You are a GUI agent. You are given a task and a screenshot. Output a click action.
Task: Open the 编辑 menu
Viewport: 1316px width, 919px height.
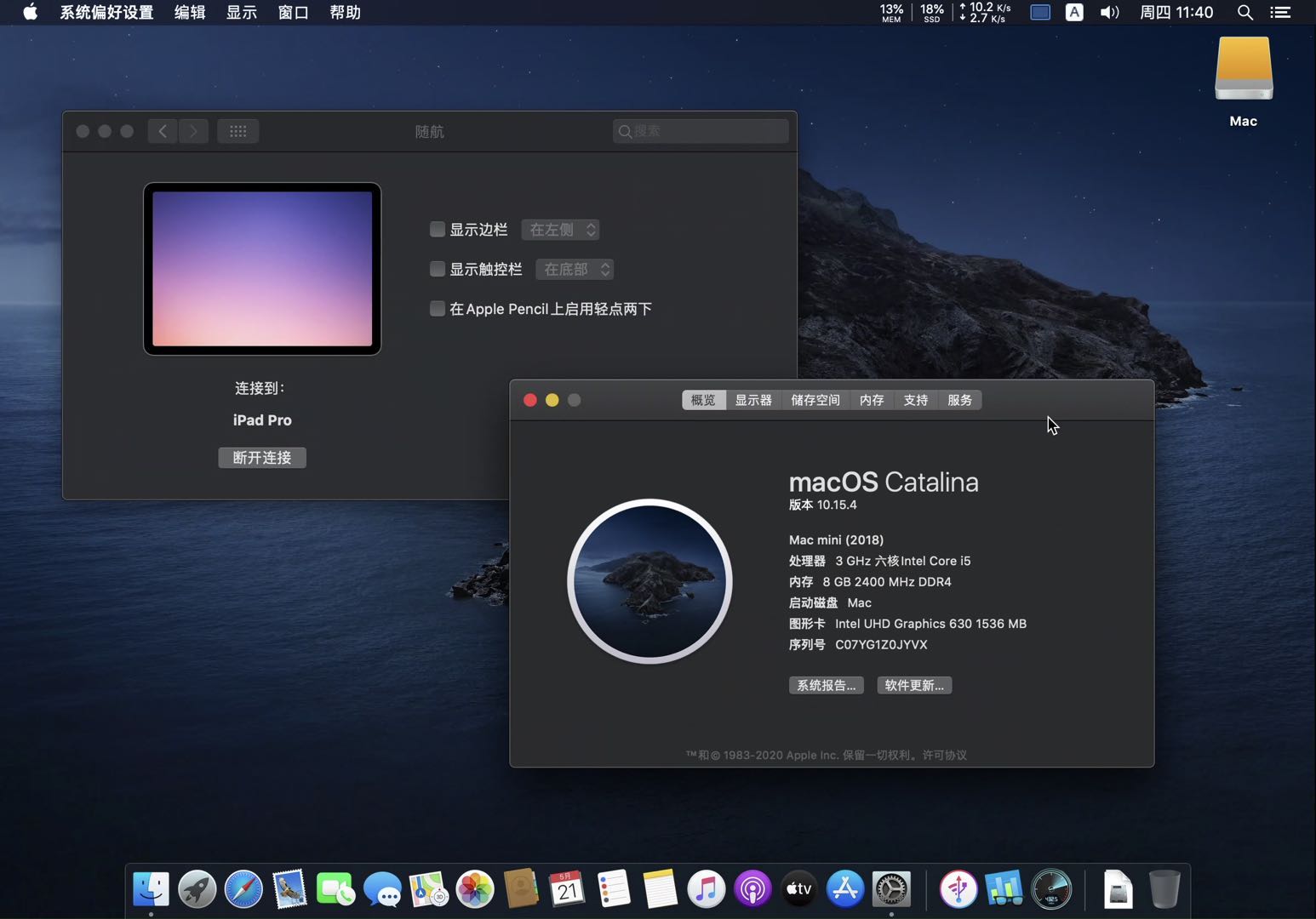190,12
